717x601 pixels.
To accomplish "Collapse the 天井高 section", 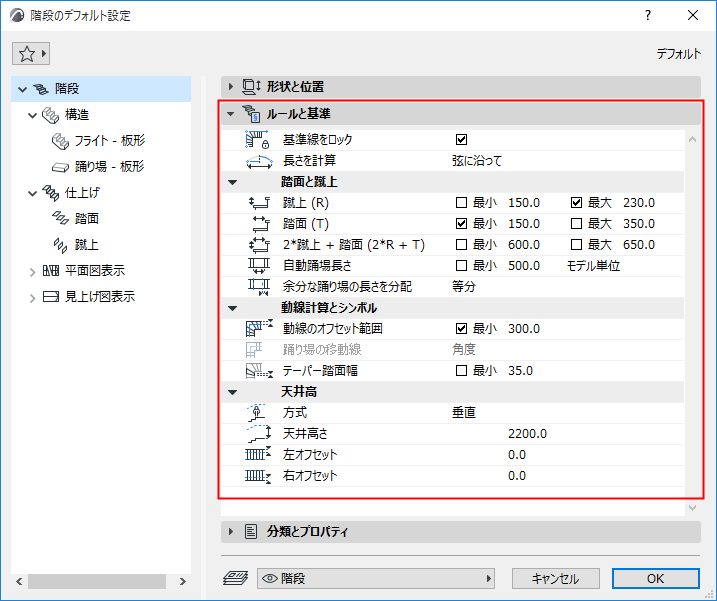I will pos(233,392).
